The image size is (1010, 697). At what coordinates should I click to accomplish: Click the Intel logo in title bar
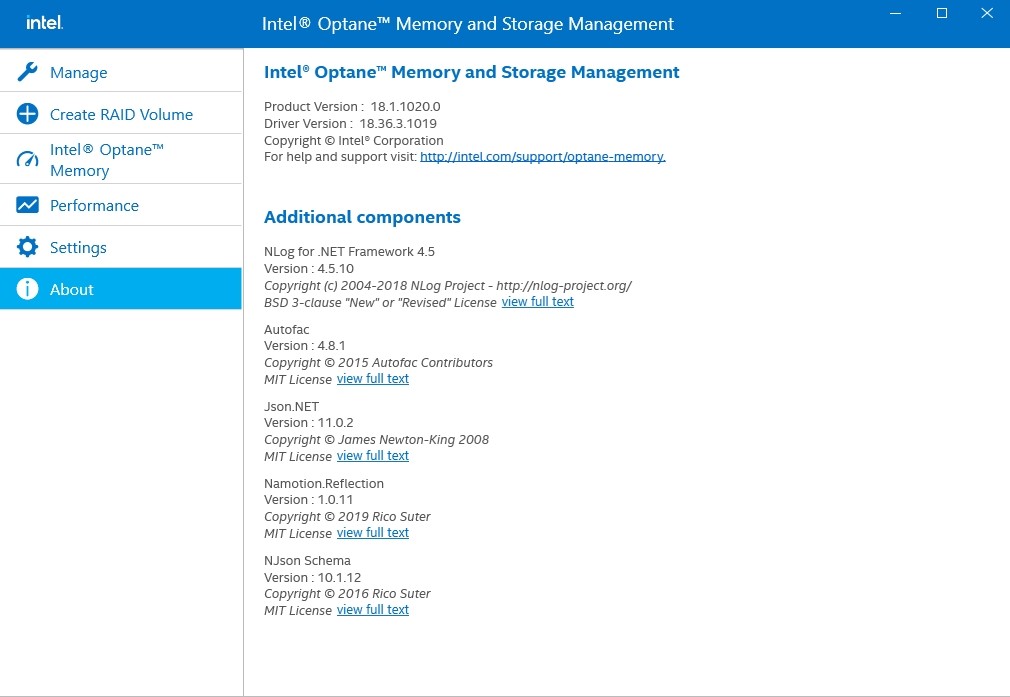(44, 23)
